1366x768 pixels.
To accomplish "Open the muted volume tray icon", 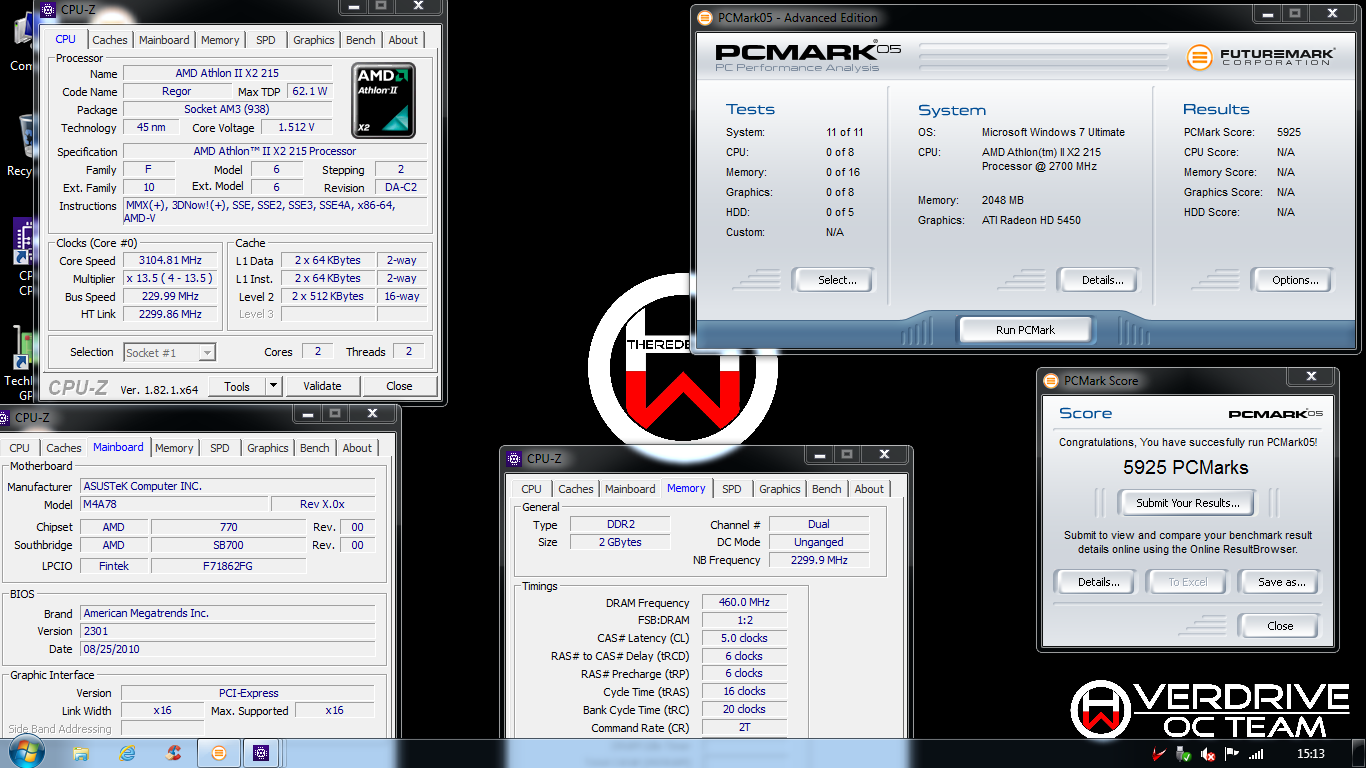I will pyautogui.click(x=1208, y=754).
